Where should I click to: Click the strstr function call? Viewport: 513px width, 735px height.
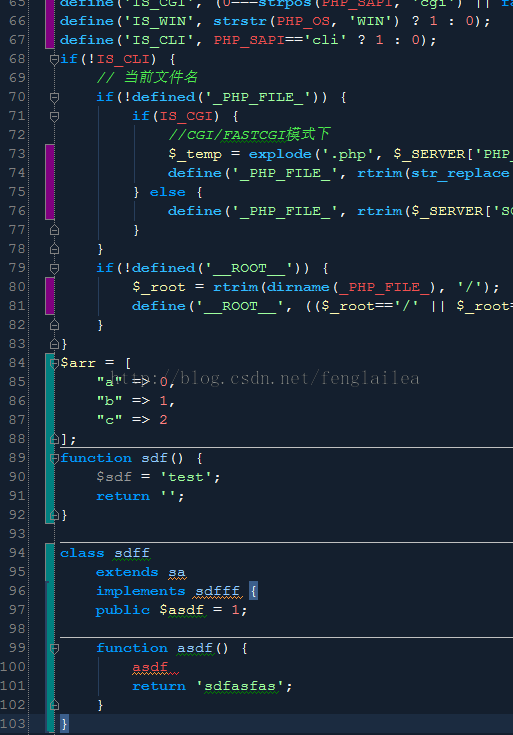point(240,21)
